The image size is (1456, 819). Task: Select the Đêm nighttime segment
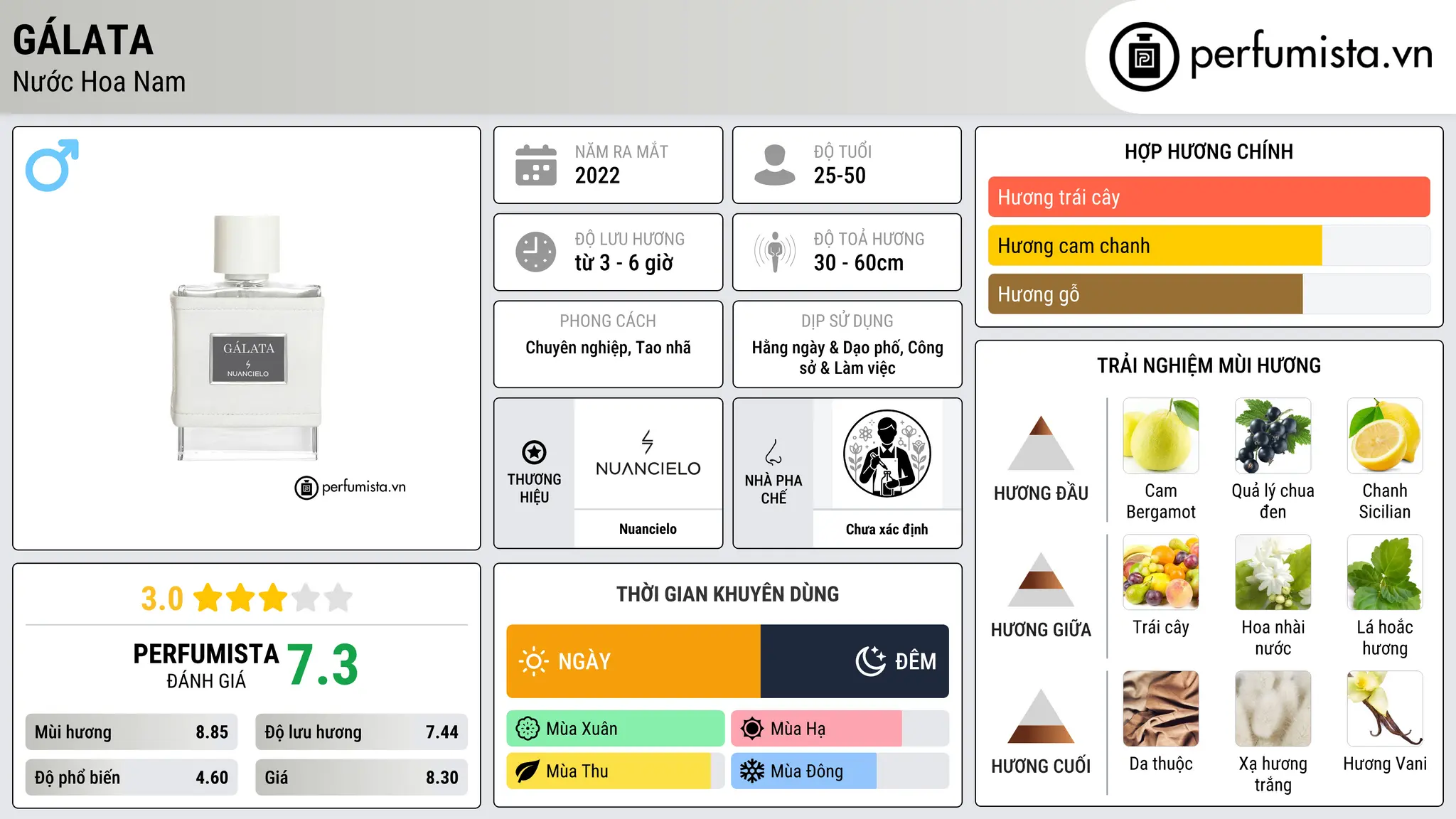pyautogui.click(x=855, y=661)
